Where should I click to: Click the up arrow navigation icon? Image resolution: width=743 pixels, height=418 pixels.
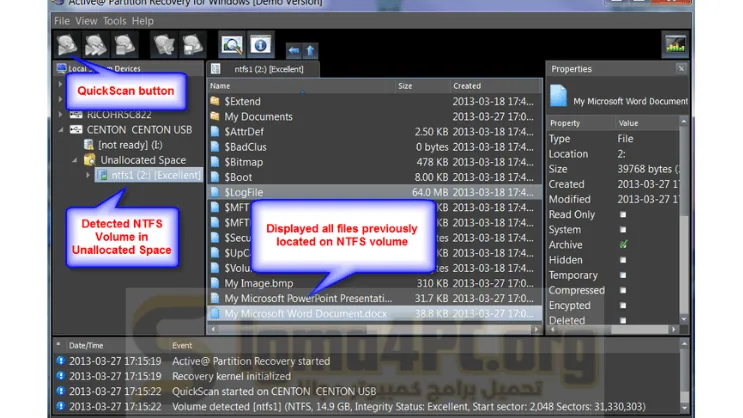point(309,49)
